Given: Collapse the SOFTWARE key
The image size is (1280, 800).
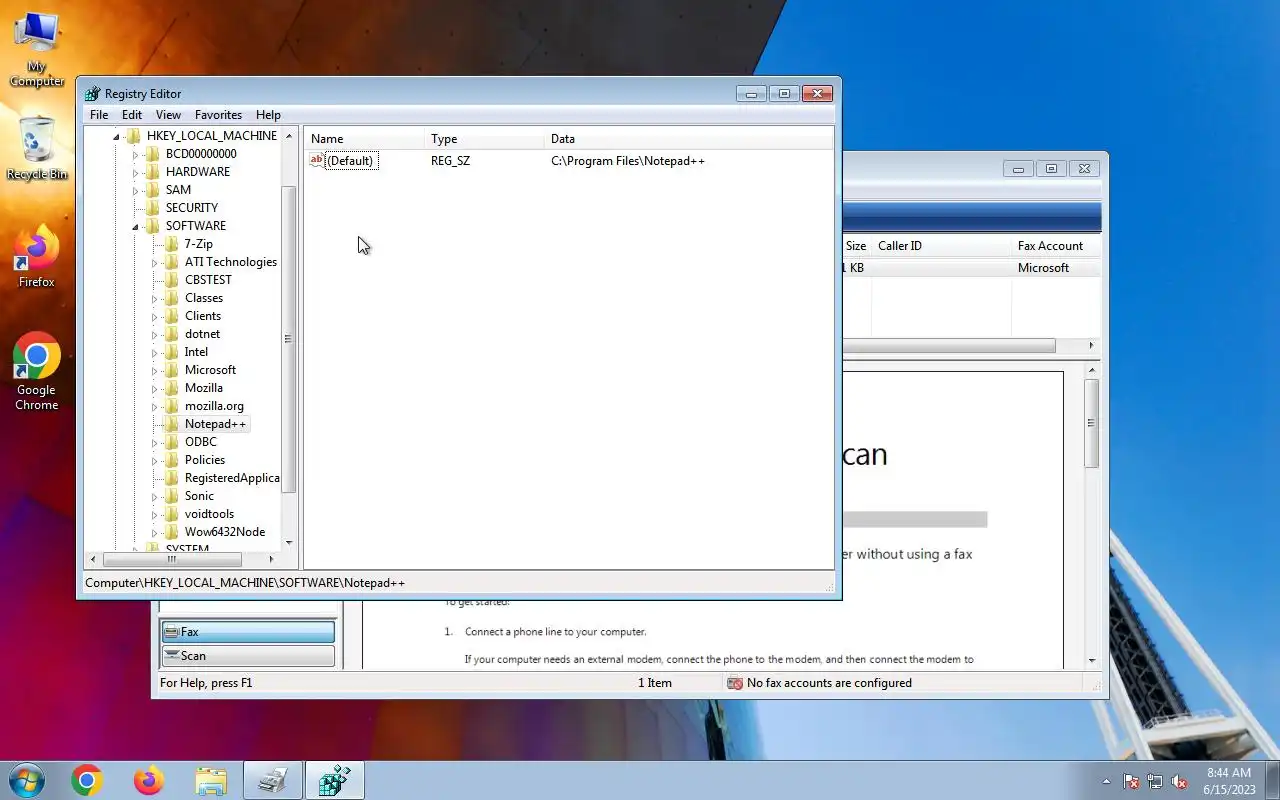Looking at the screenshot, I should (136, 226).
